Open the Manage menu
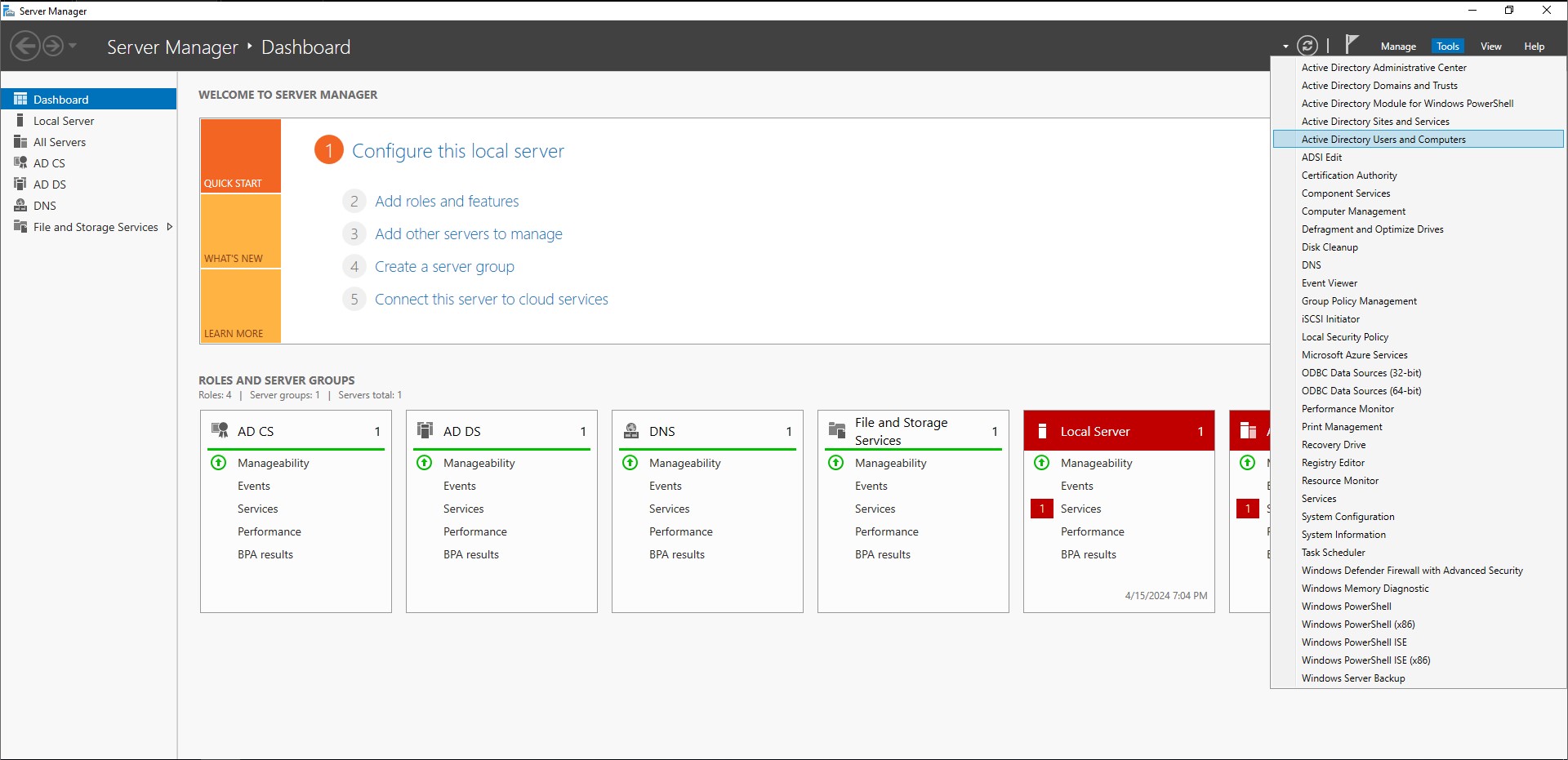Screen dimensions: 1568x760 [x=1398, y=46]
